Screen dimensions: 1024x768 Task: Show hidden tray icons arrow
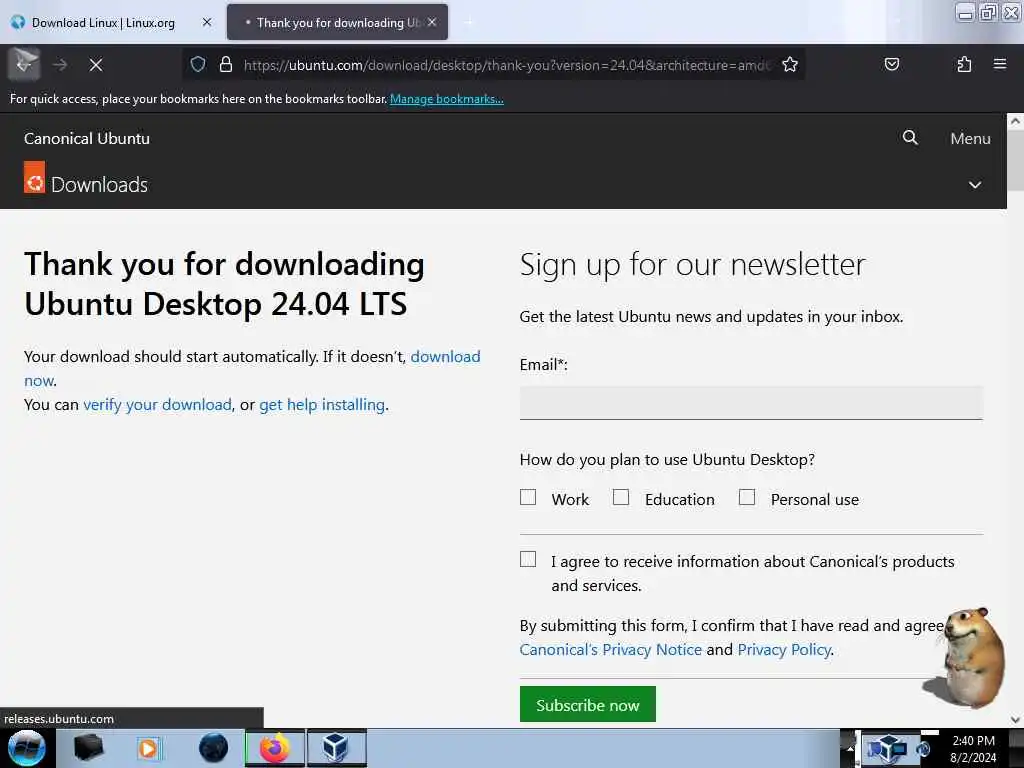850,748
